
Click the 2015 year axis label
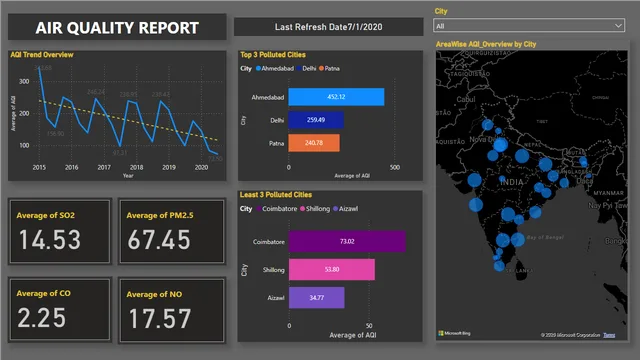[39, 167]
